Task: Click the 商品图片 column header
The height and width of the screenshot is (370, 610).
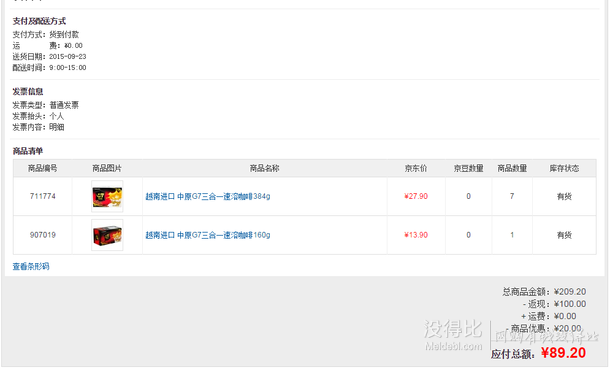Action: coord(107,168)
